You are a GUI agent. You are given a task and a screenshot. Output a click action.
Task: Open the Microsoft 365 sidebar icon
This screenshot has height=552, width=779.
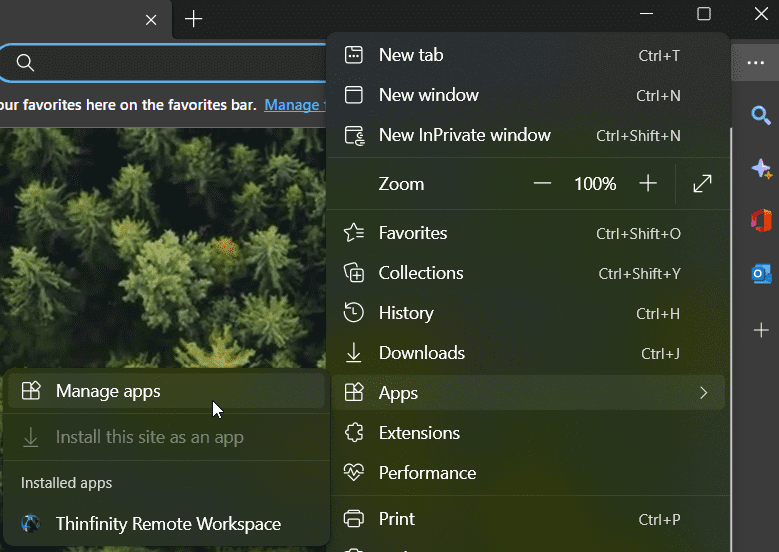(761, 220)
